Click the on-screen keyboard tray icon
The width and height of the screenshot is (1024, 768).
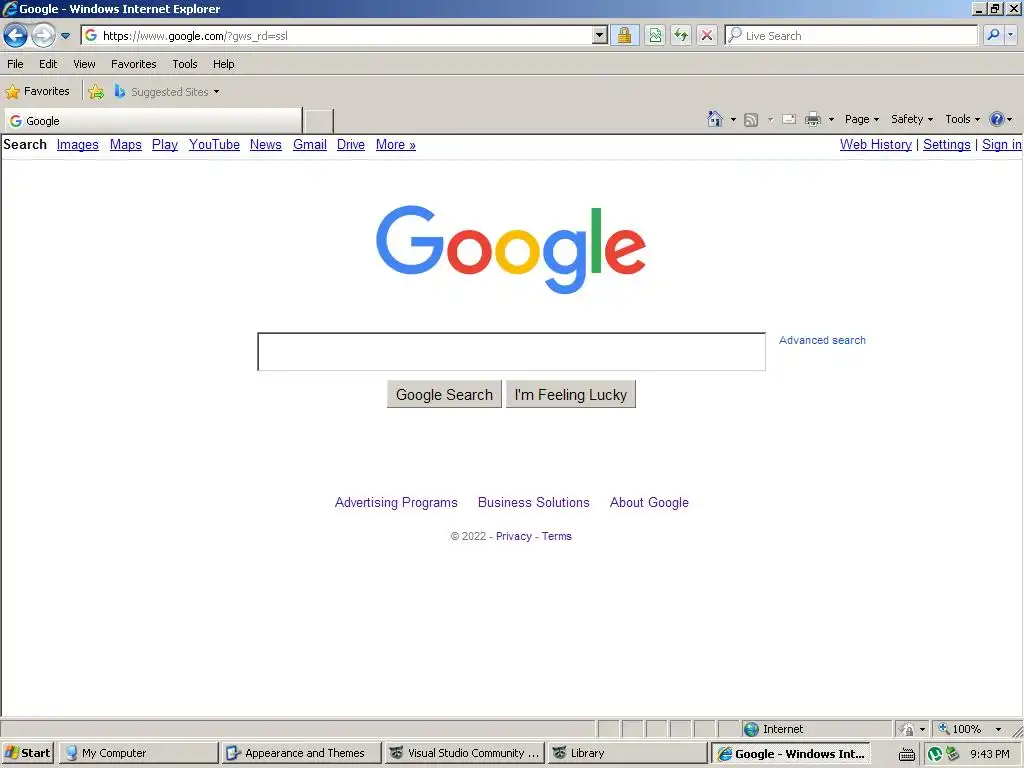click(906, 754)
